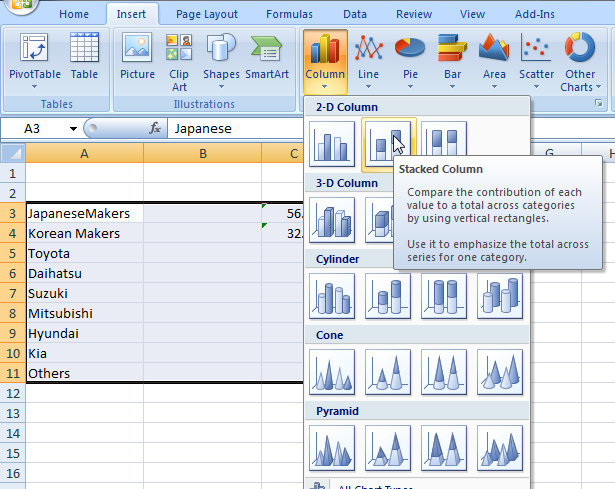
Task: Select column B header
Action: (203, 153)
